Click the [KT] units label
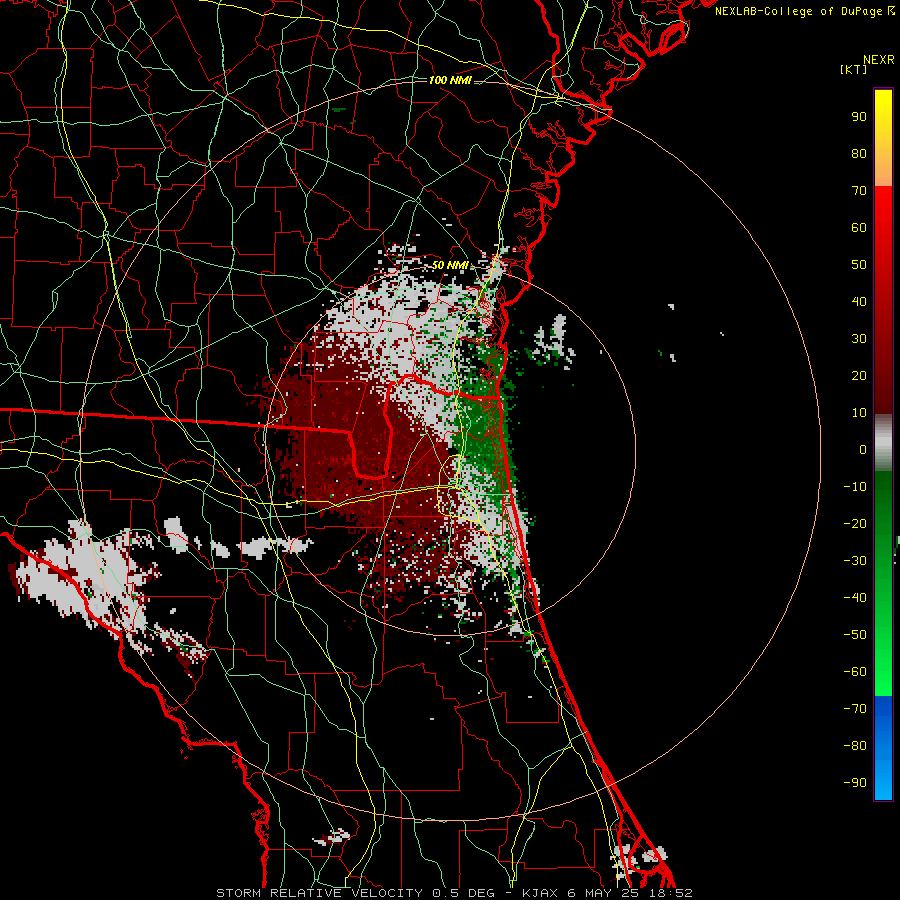Screen dimensions: 900x900 [854, 69]
